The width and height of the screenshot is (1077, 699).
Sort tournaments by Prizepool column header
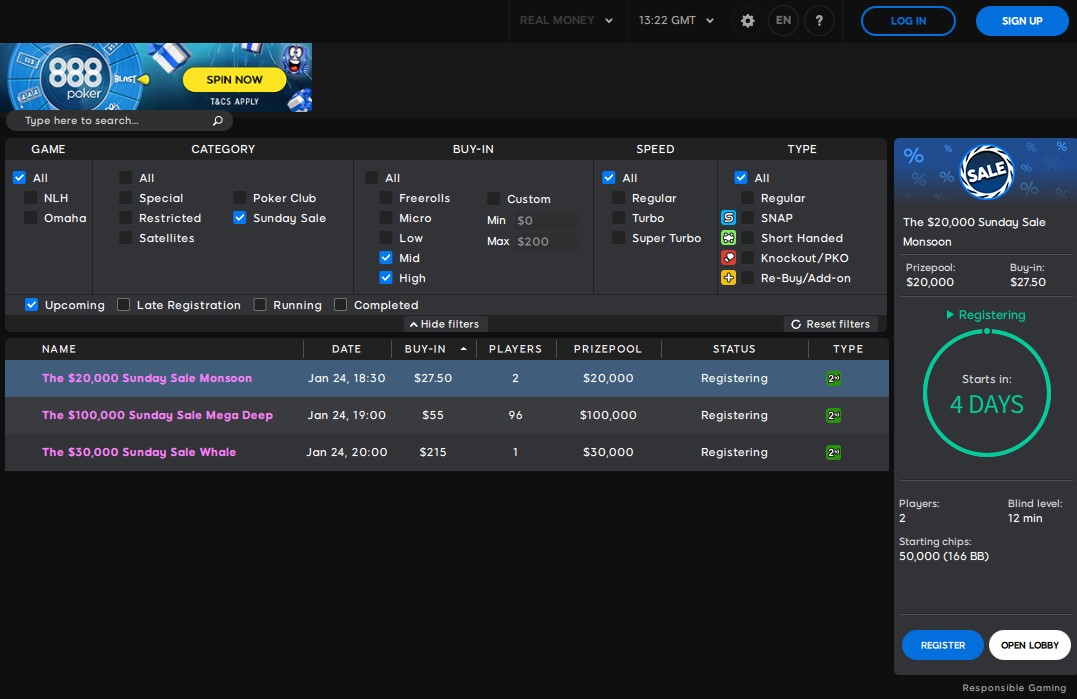point(608,349)
